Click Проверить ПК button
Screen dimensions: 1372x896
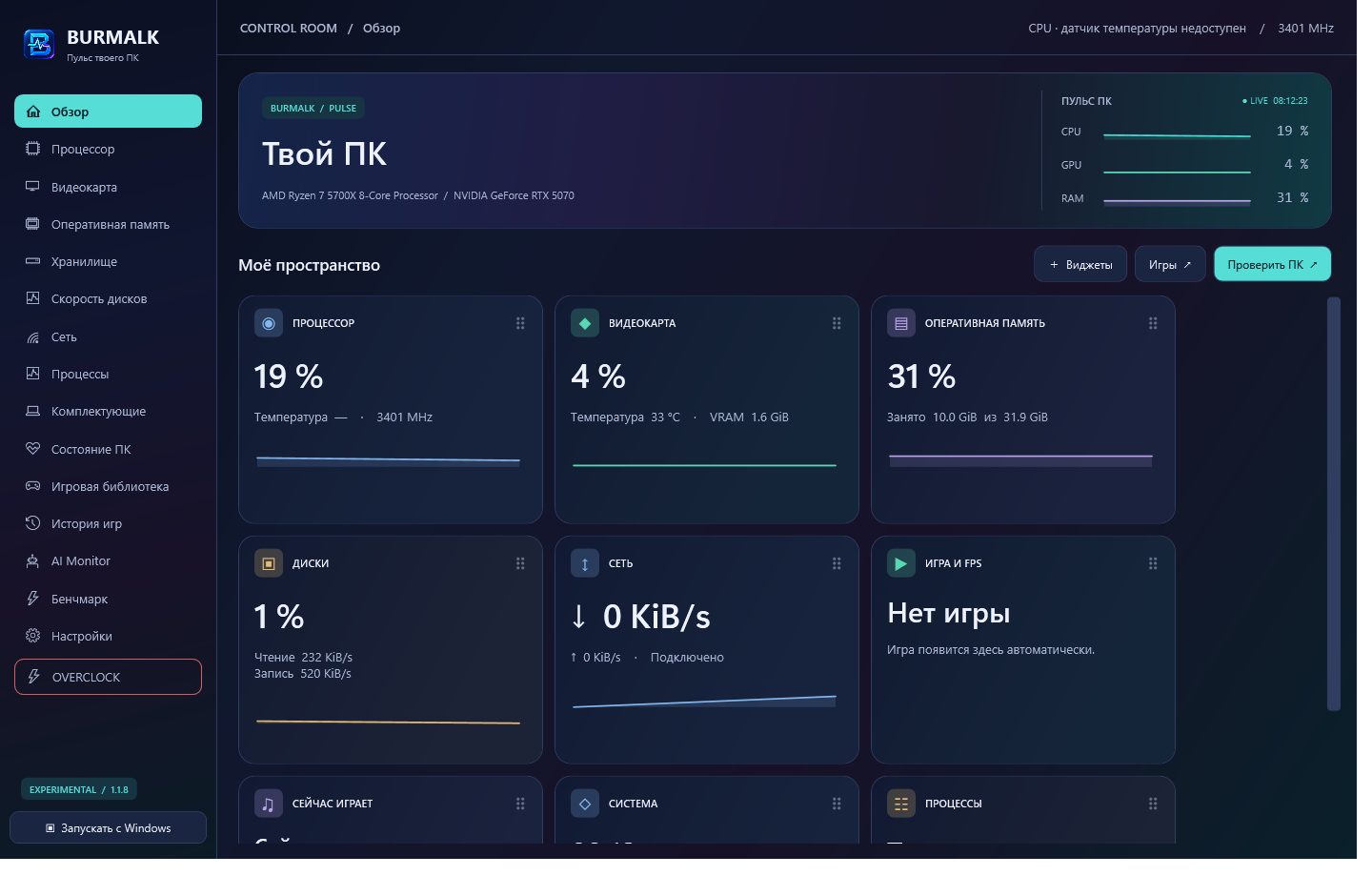[1272, 264]
